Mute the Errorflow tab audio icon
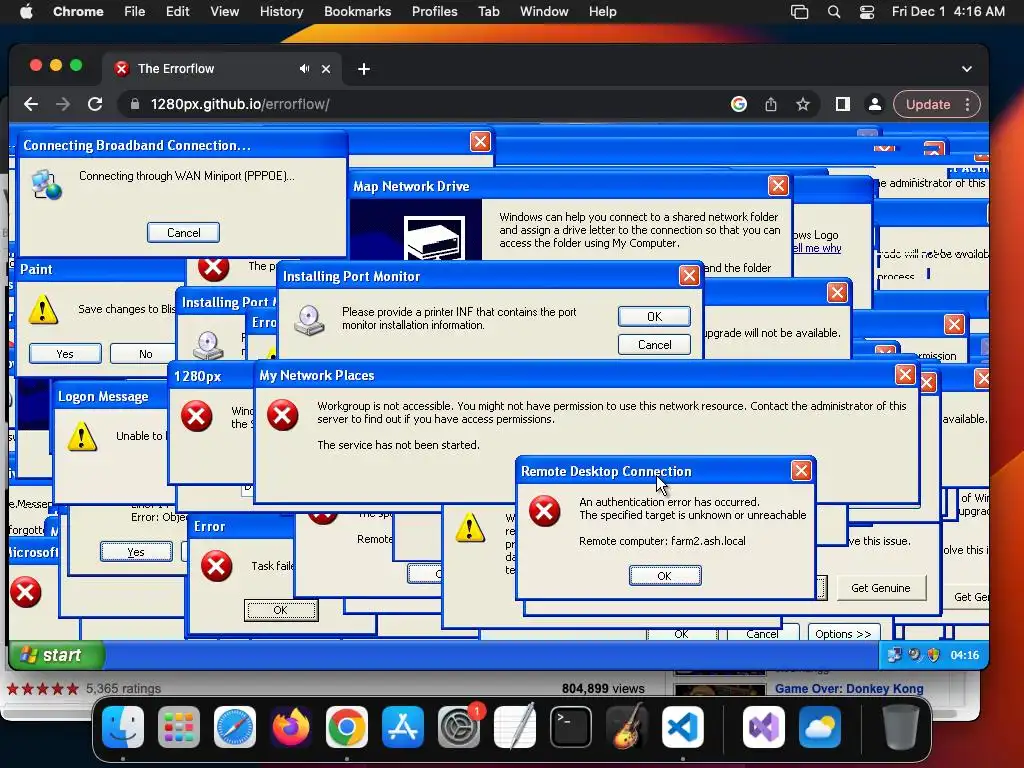Viewport: 1024px width, 768px height. [304, 69]
